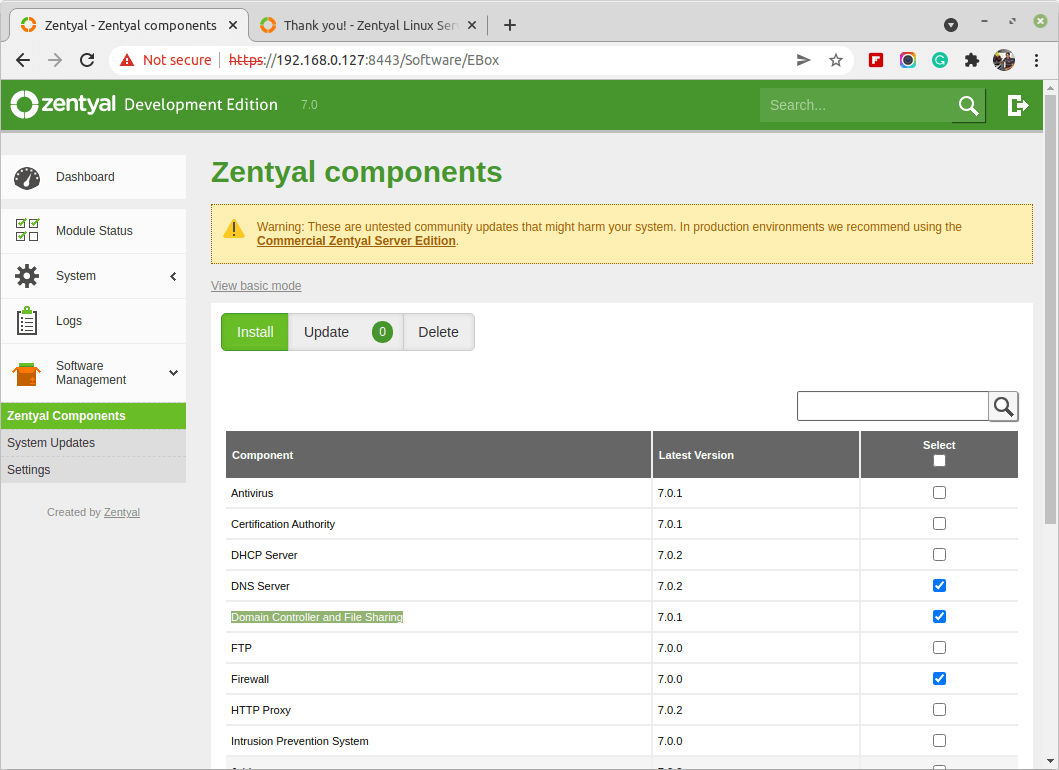The width and height of the screenshot is (1059, 770).
Task: Open the Logs clipboard icon
Action: pyautogui.click(x=27, y=321)
